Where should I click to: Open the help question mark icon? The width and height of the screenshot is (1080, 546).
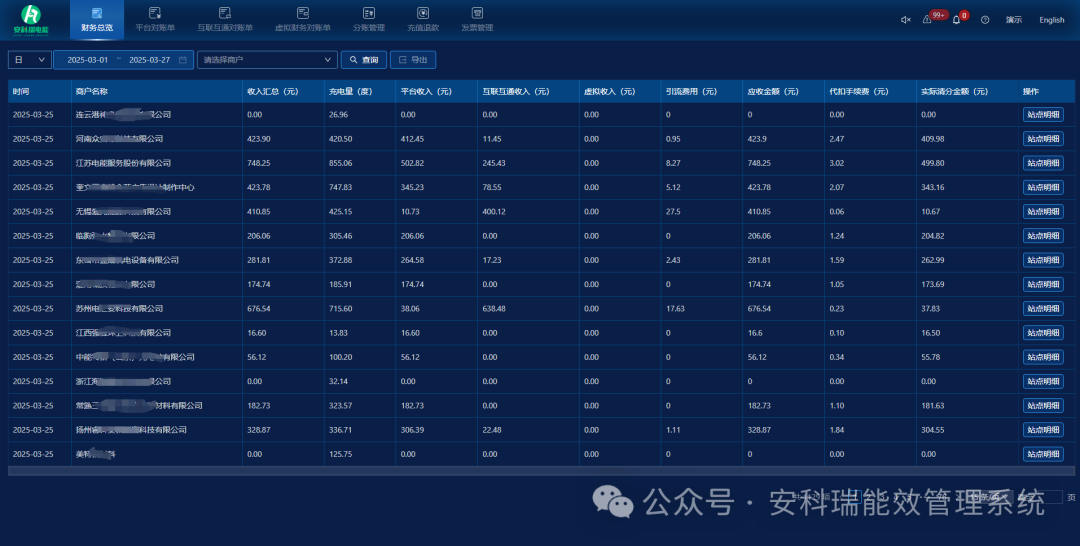point(985,20)
